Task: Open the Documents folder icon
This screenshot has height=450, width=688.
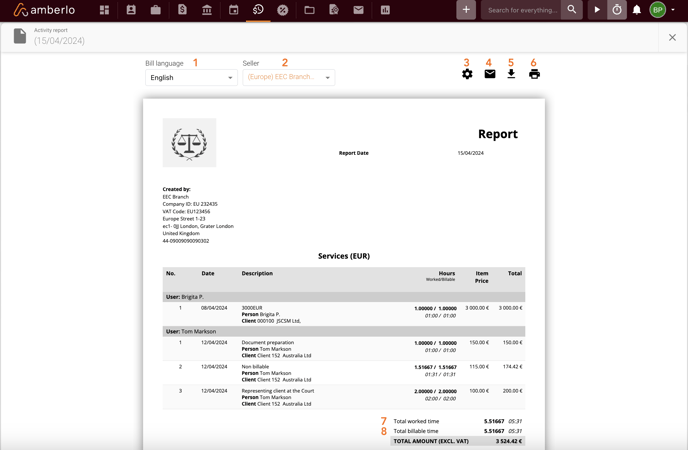Action: click(309, 10)
